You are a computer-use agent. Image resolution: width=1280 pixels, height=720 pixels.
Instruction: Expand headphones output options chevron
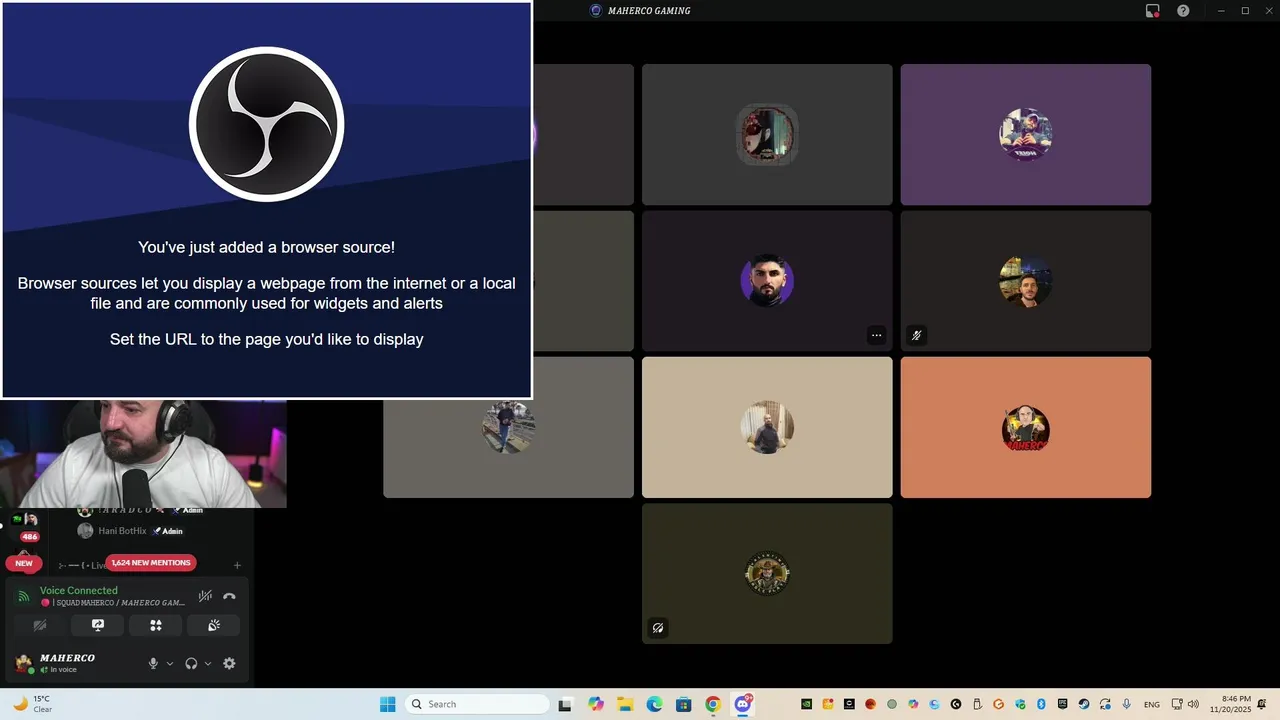tap(207, 663)
